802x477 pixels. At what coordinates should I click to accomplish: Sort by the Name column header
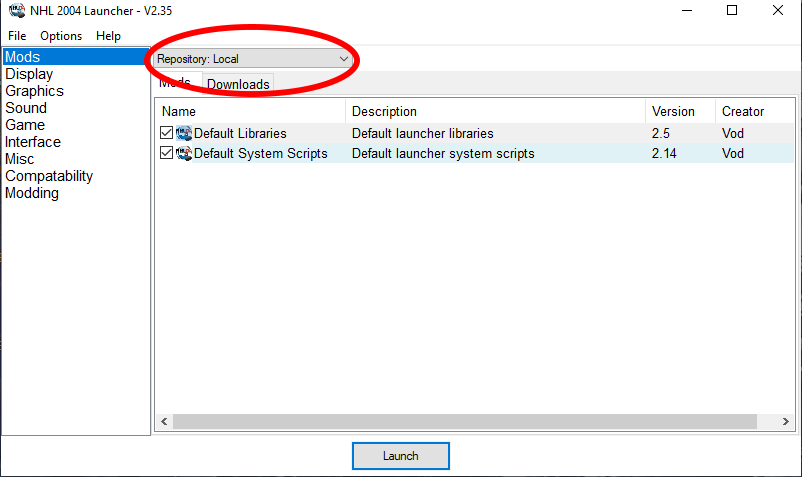coord(250,111)
